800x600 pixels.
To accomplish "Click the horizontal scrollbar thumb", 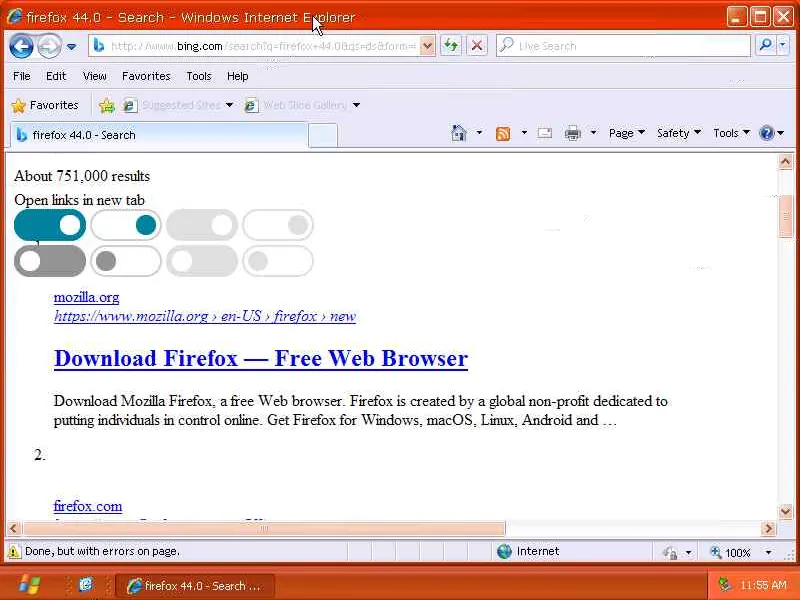I will 264,529.
